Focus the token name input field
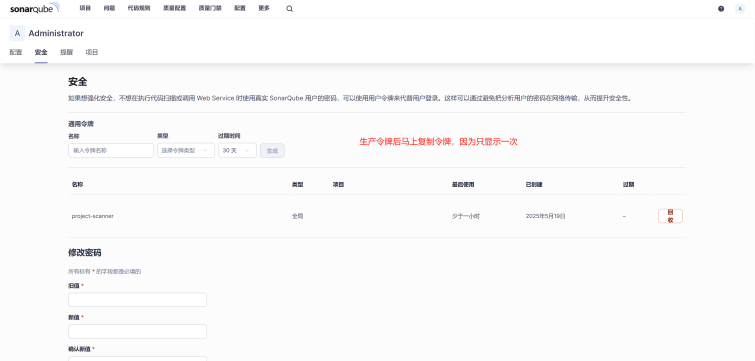The width and height of the screenshot is (755, 361). (x=111, y=150)
